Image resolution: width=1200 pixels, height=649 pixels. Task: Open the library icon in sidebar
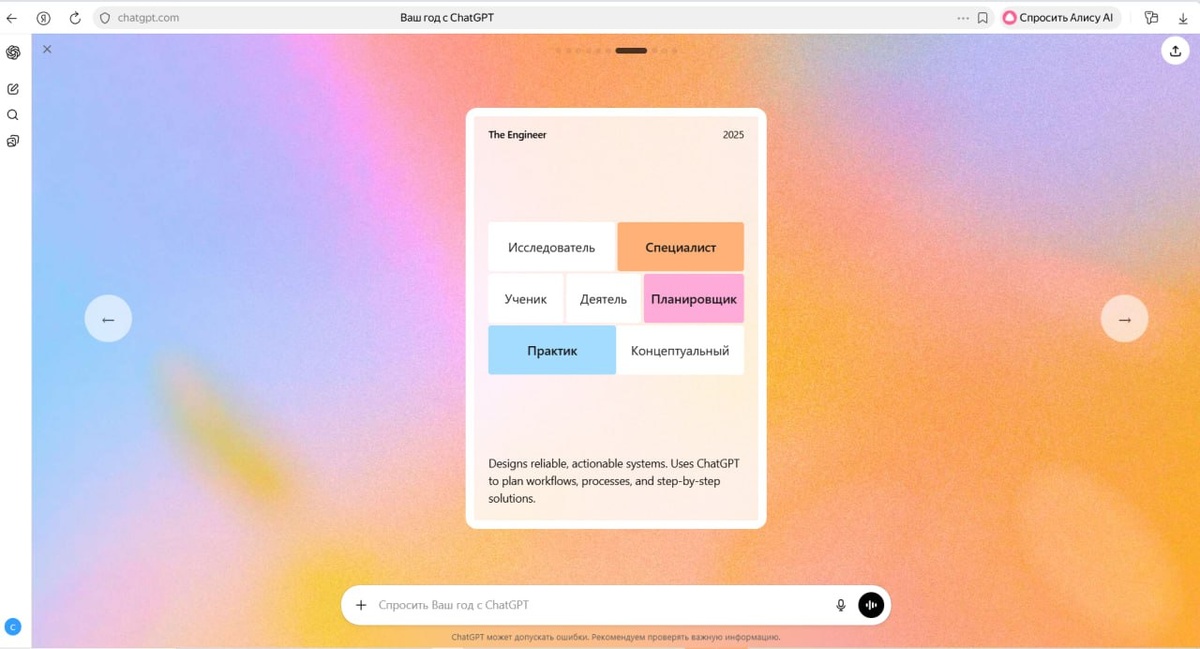[13, 141]
